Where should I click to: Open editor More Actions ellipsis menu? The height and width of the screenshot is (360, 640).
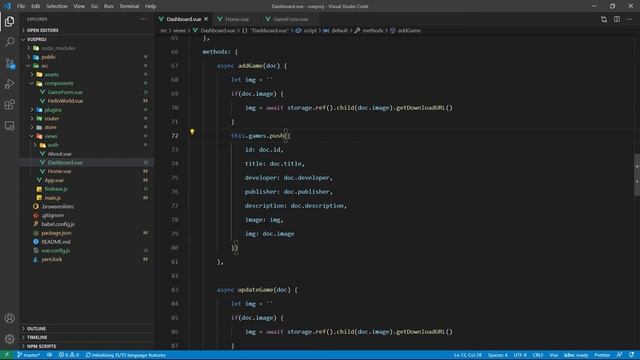pos(629,19)
